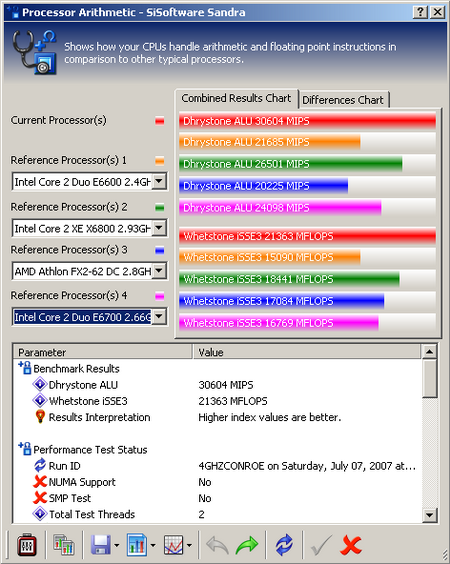Image resolution: width=450 pixels, height=564 pixels.
Task: Select the Combined Results Chart tab
Action: 236,98
